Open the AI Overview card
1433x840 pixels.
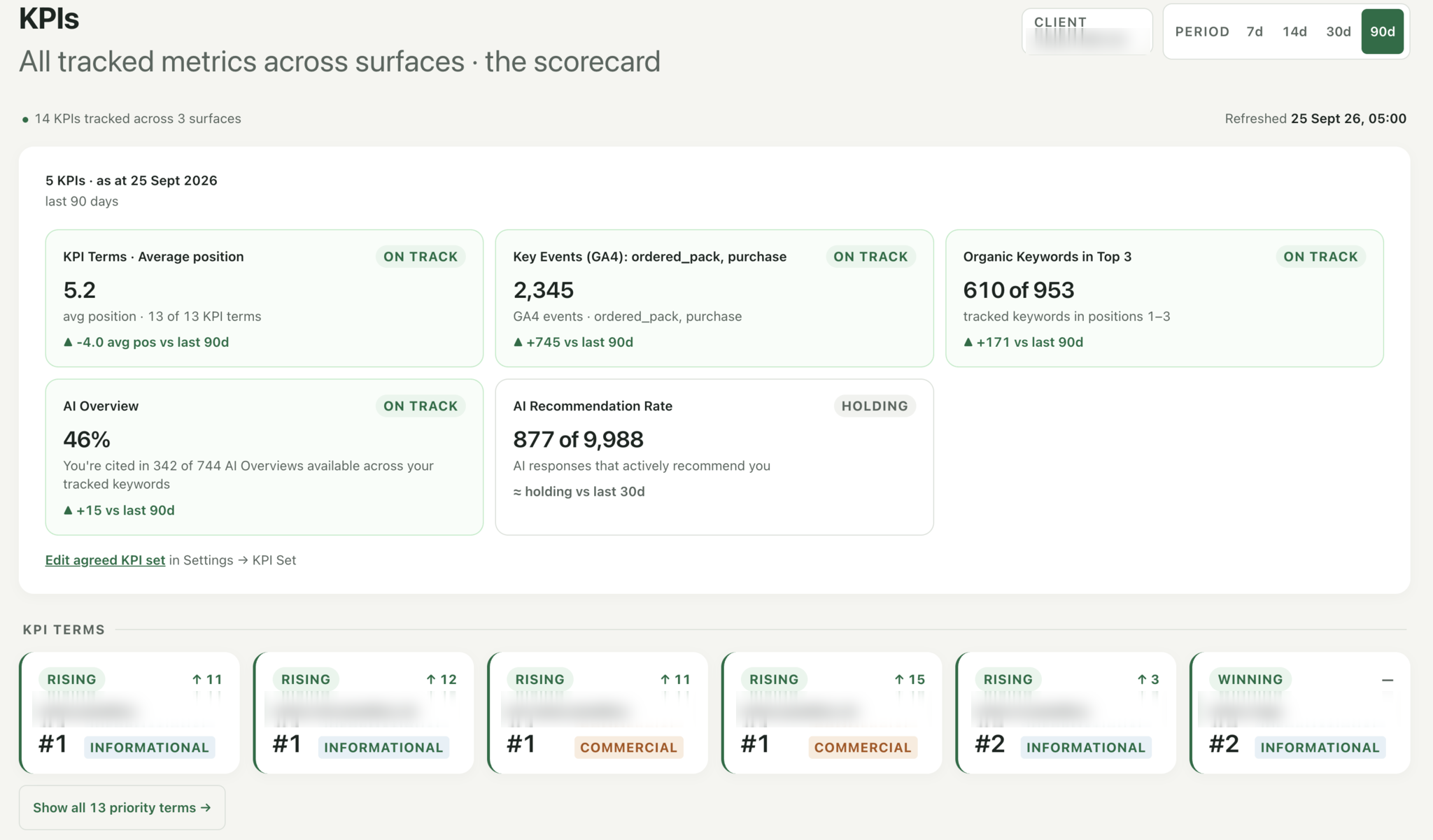pyautogui.click(x=264, y=457)
